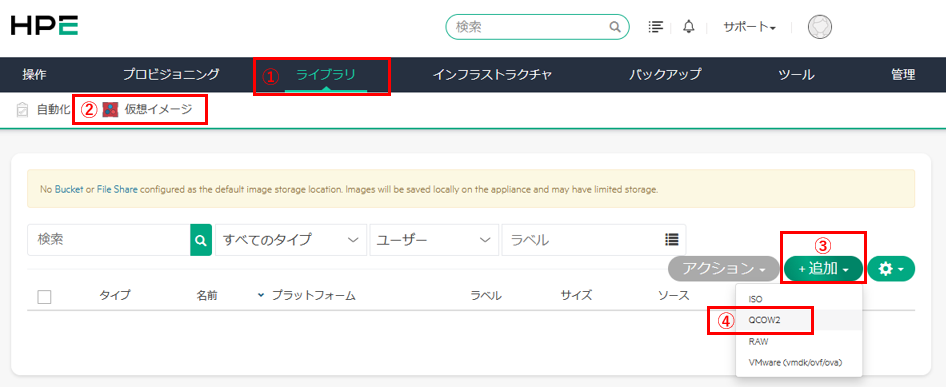Open the activity list icon in header
The height and width of the screenshot is (387, 946).
pyautogui.click(x=655, y=27)
